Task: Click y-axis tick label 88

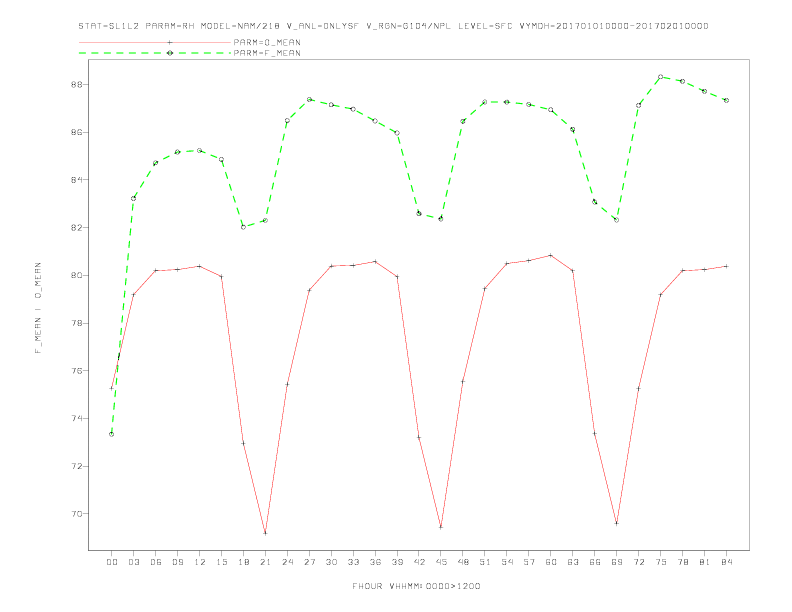Action: coord(76,84)
